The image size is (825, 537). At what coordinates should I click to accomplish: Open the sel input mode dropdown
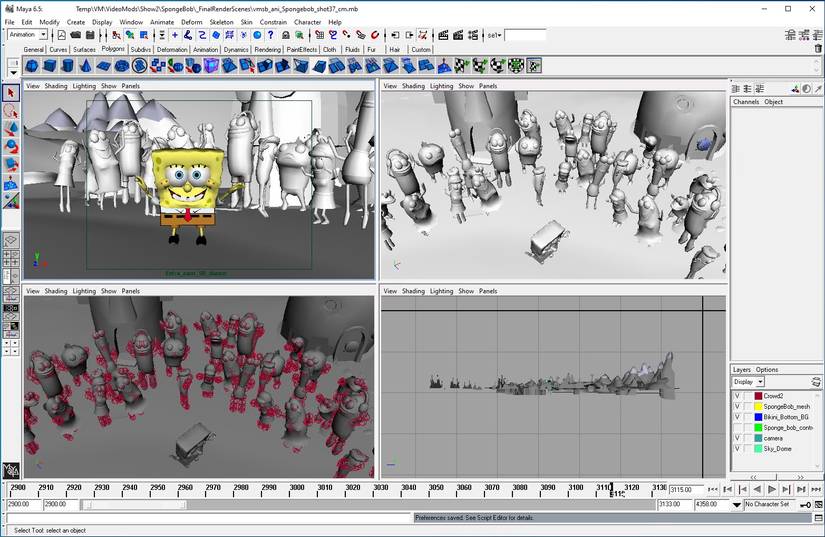[x=494, y=35]
